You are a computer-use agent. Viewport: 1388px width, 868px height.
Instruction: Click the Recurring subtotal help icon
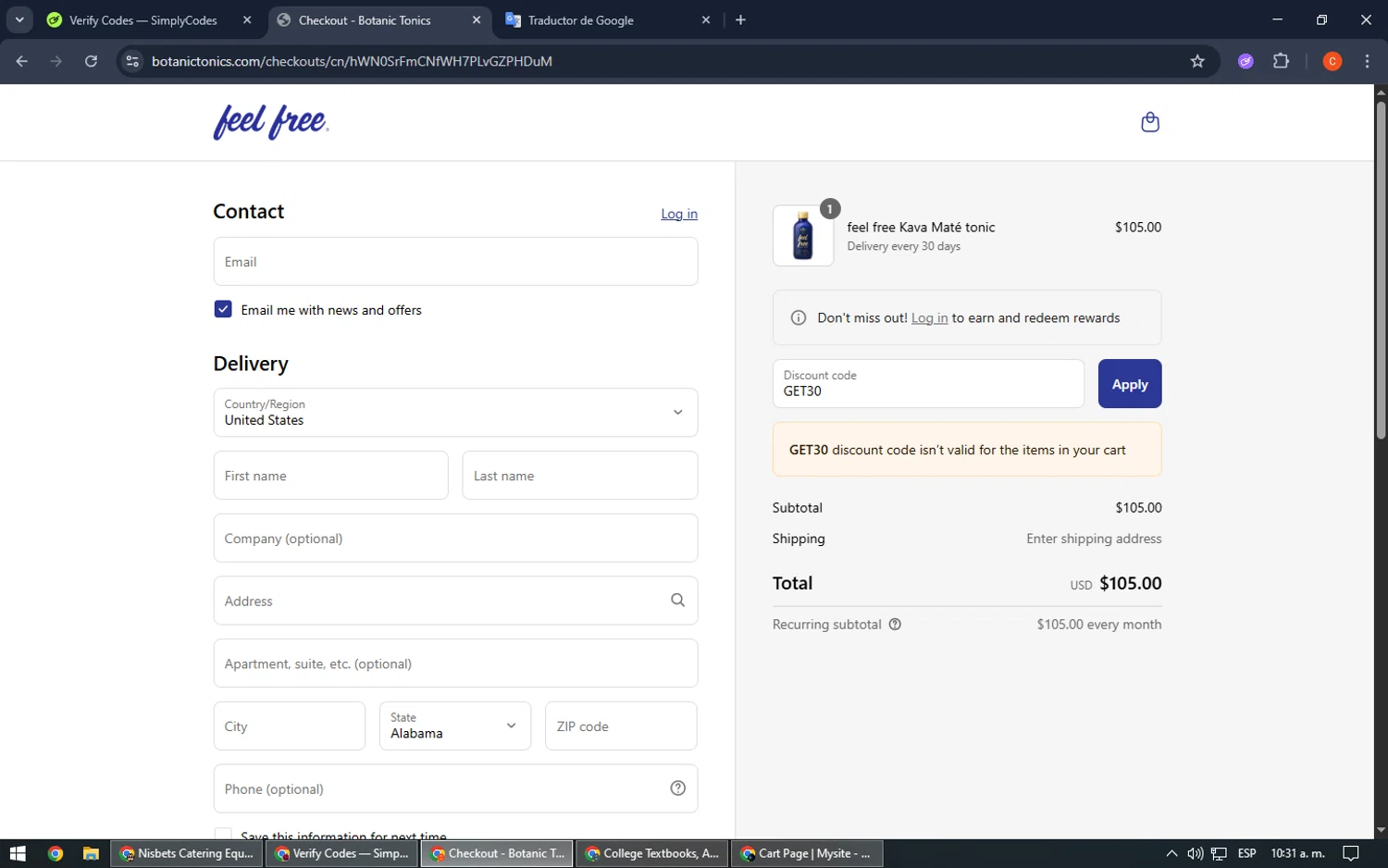[895, 625]
